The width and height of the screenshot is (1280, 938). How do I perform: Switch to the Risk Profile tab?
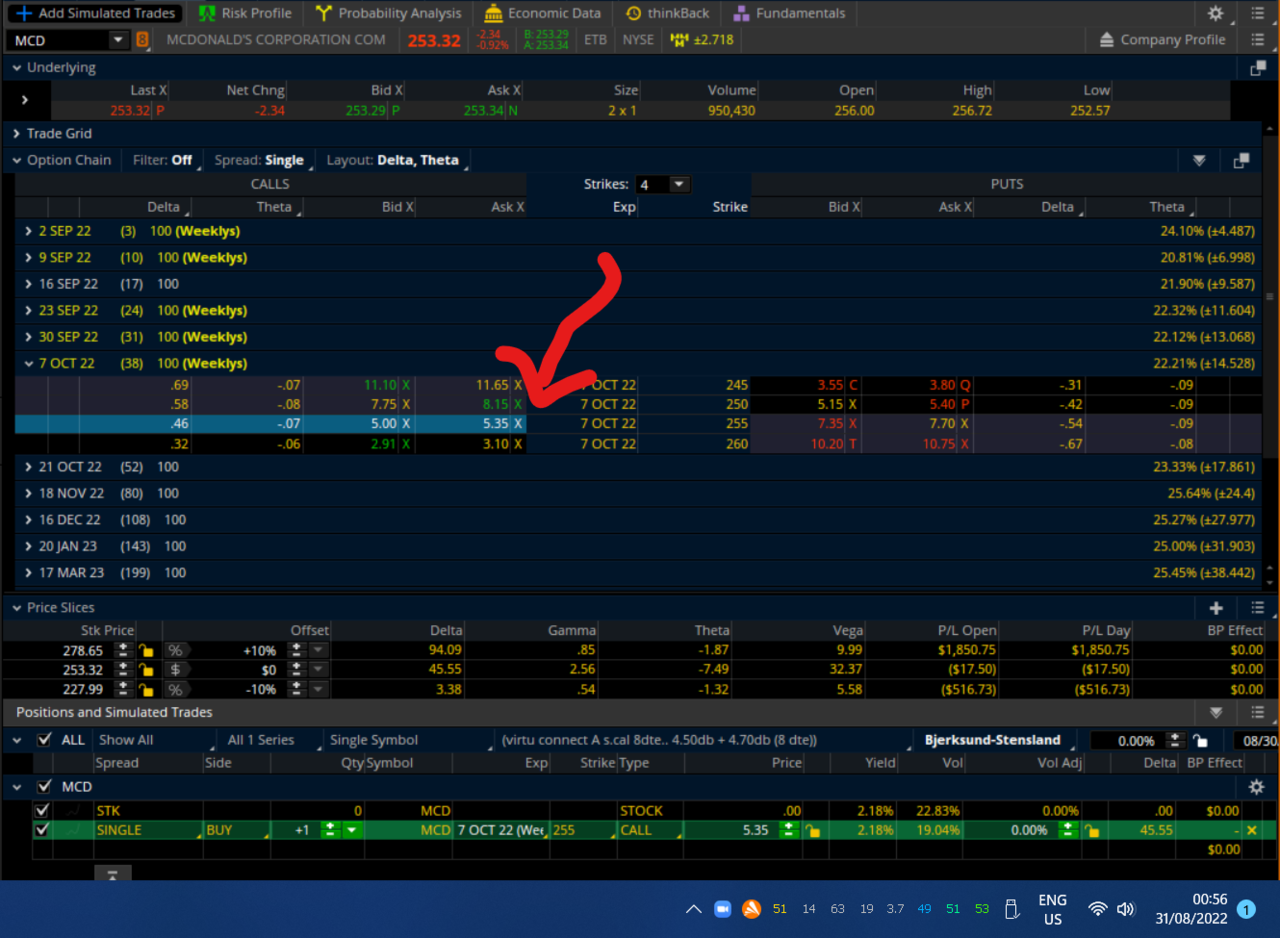[x=245, y=13]
